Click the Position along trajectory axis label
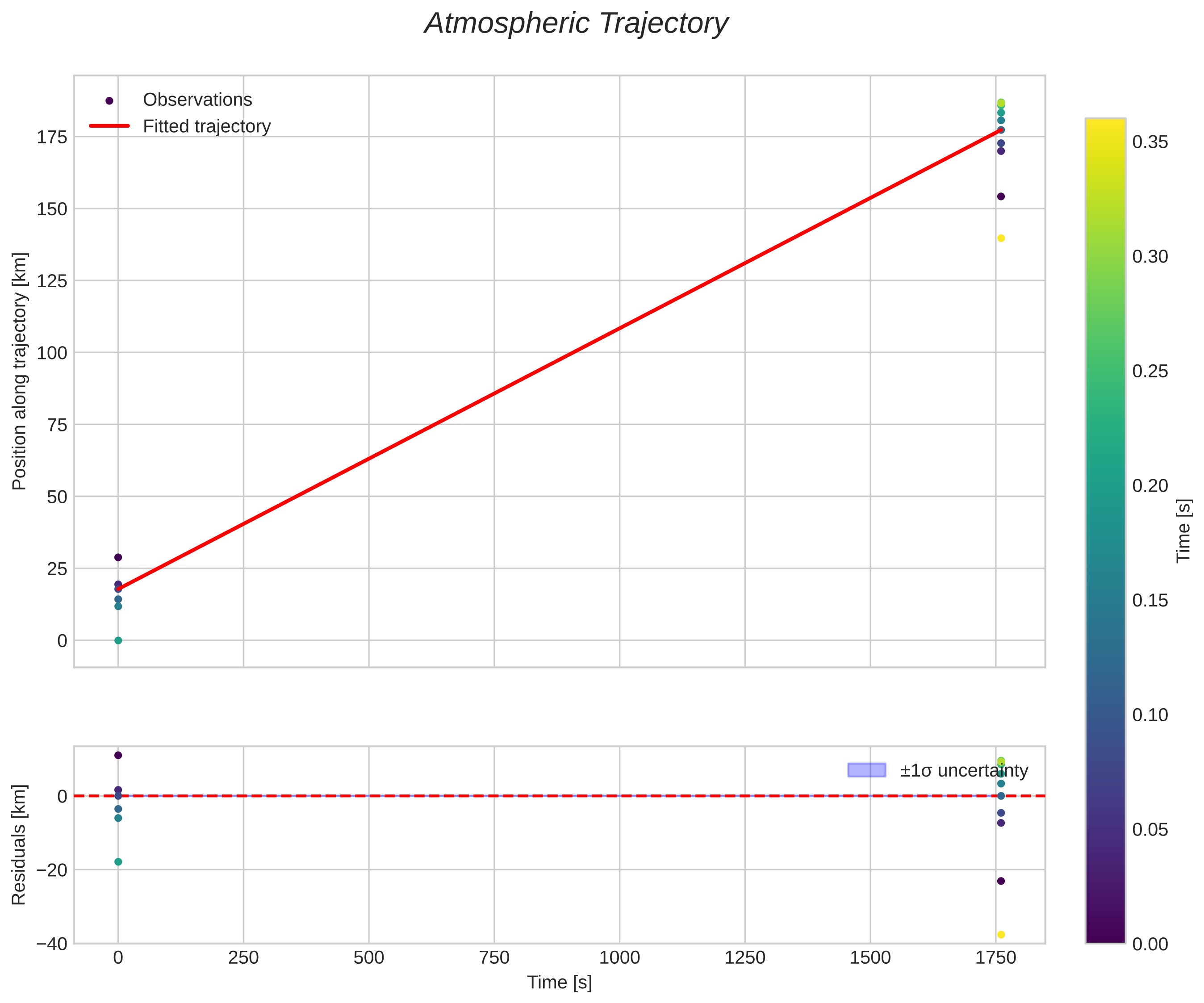The image size is (1204, 1003). (x=20, y=371)
